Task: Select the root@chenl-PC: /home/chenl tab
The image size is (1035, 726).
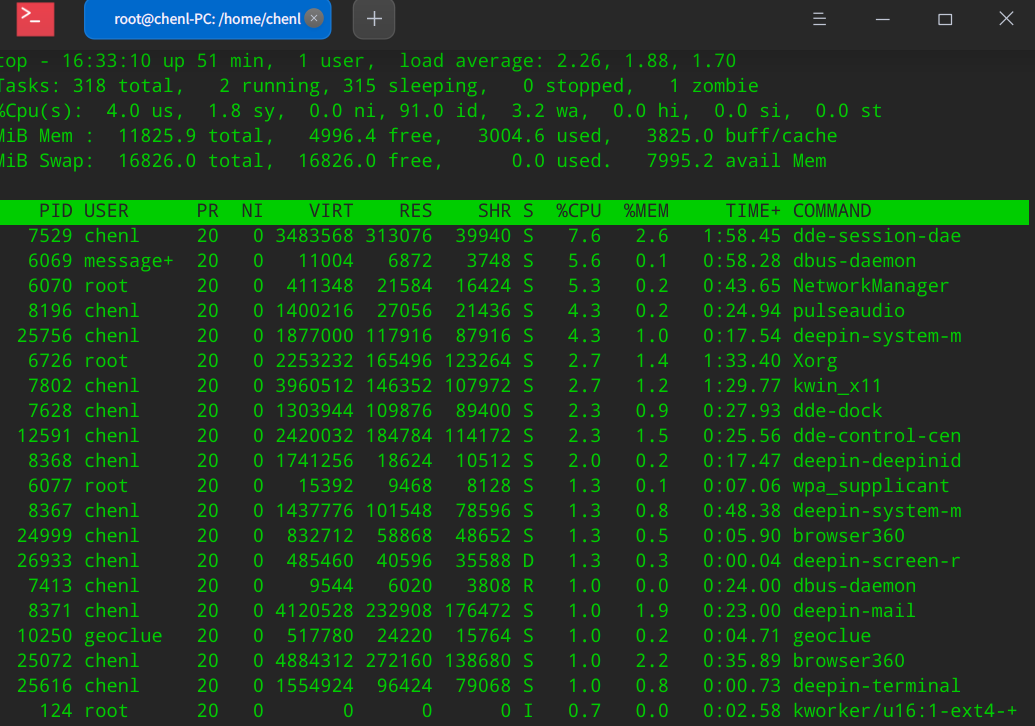Action: [x=205, y=19]
